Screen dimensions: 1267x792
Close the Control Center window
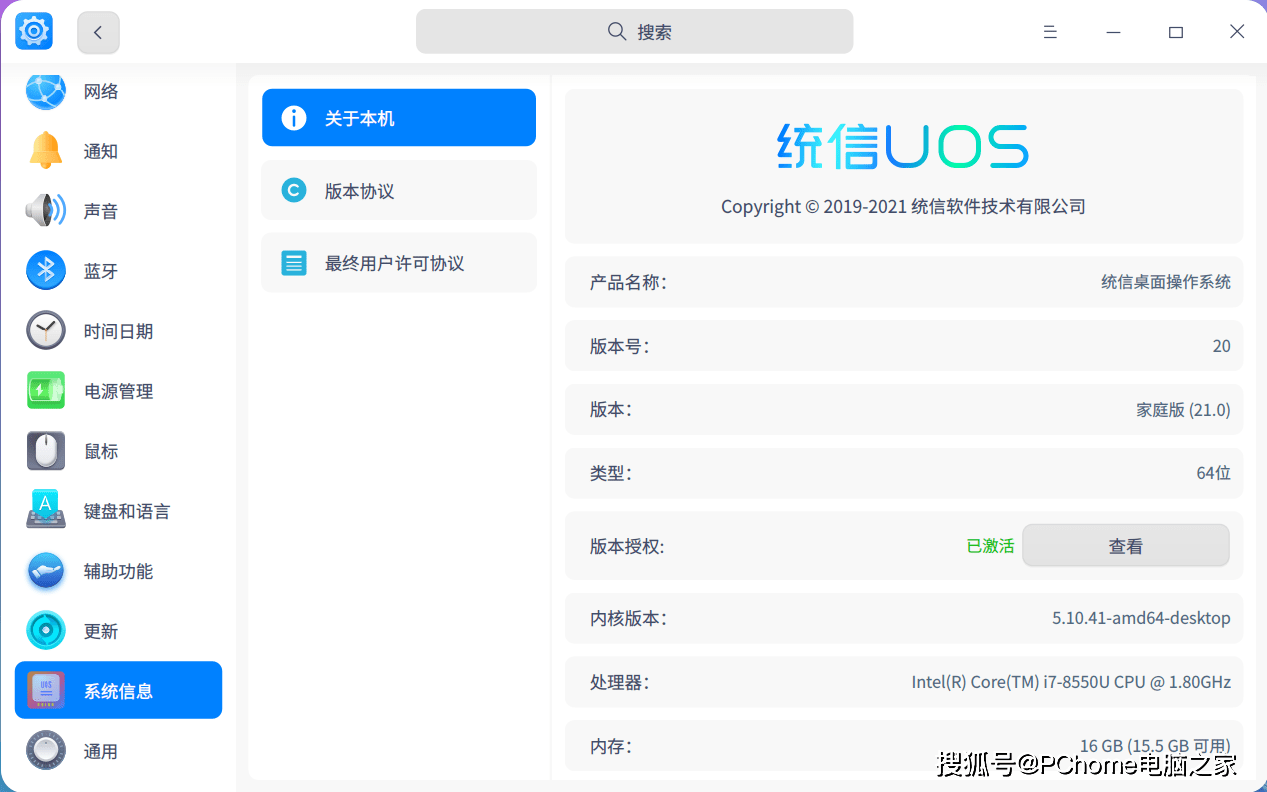[x=1237, y=32]
